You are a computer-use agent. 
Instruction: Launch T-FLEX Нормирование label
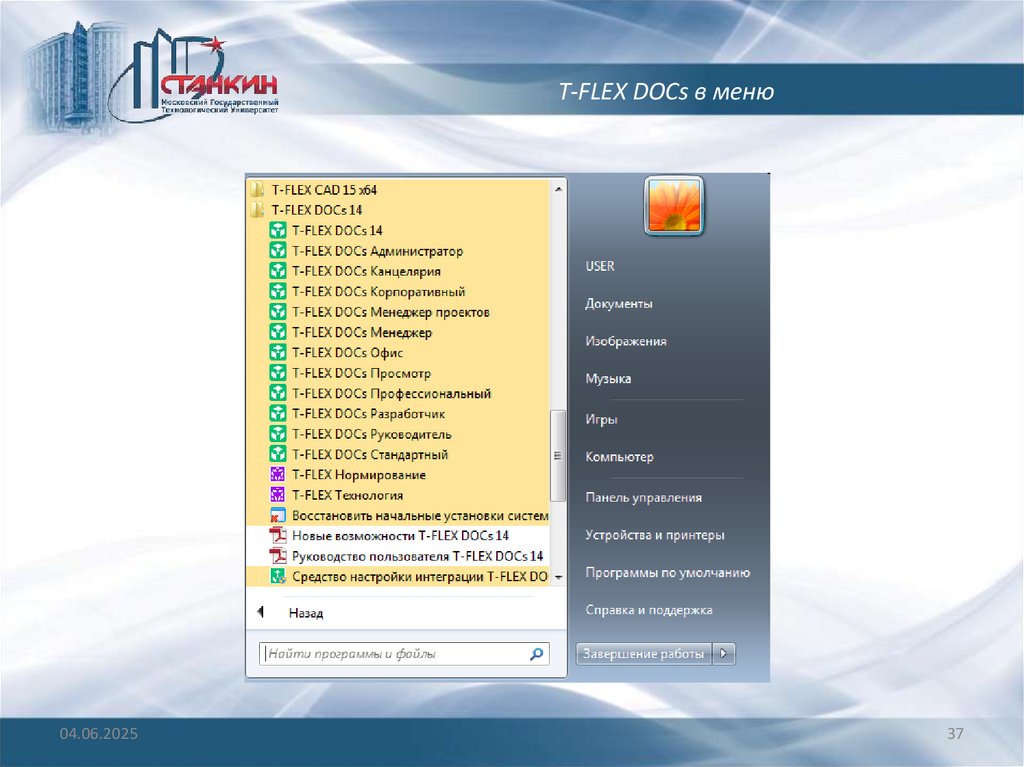pyautogui.click(x=359, y=475)
